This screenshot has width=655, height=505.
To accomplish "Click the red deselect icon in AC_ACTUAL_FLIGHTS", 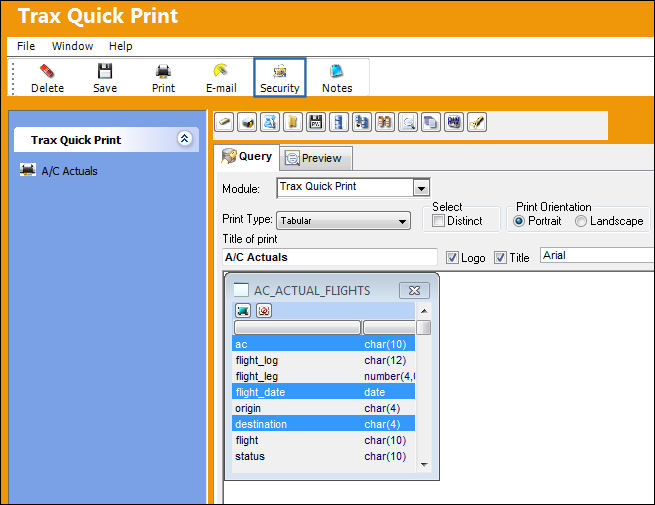I will point(264,310).
